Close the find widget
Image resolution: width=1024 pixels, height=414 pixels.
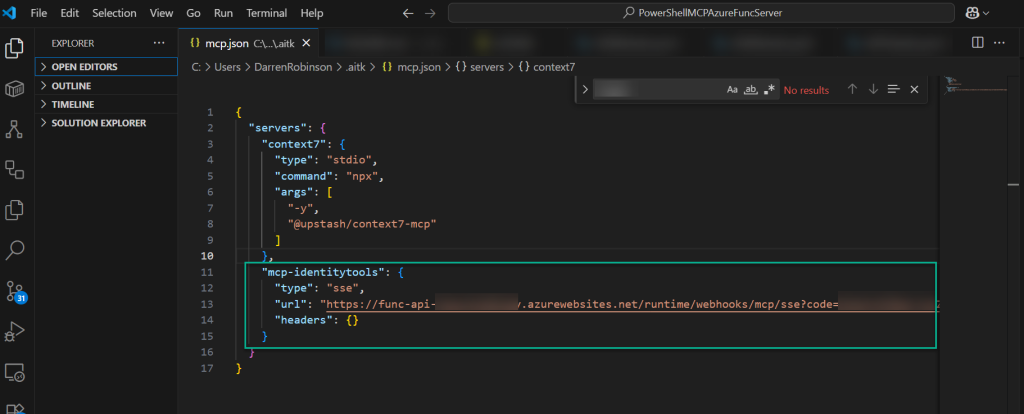(914, 89)
